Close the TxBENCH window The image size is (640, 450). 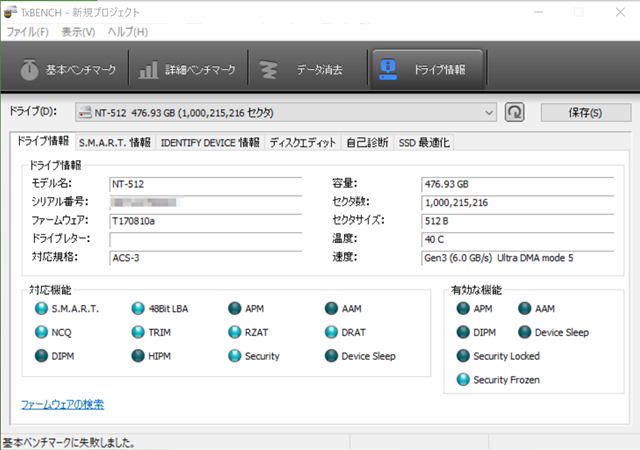tap(620, 12)
